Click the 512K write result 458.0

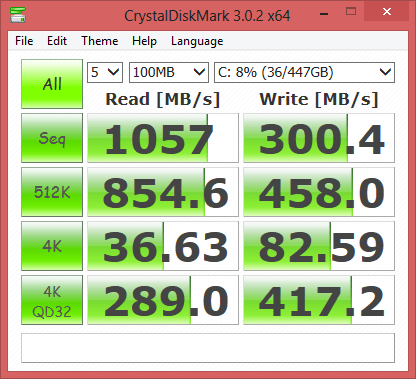coord(319,192)
